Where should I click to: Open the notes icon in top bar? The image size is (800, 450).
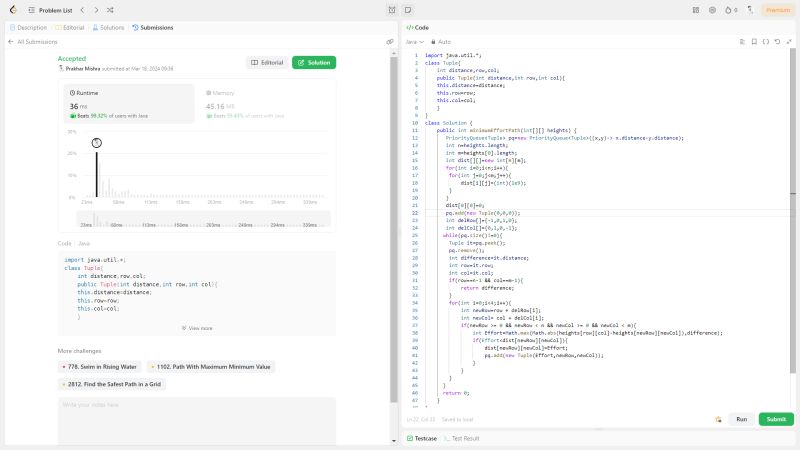408,10
